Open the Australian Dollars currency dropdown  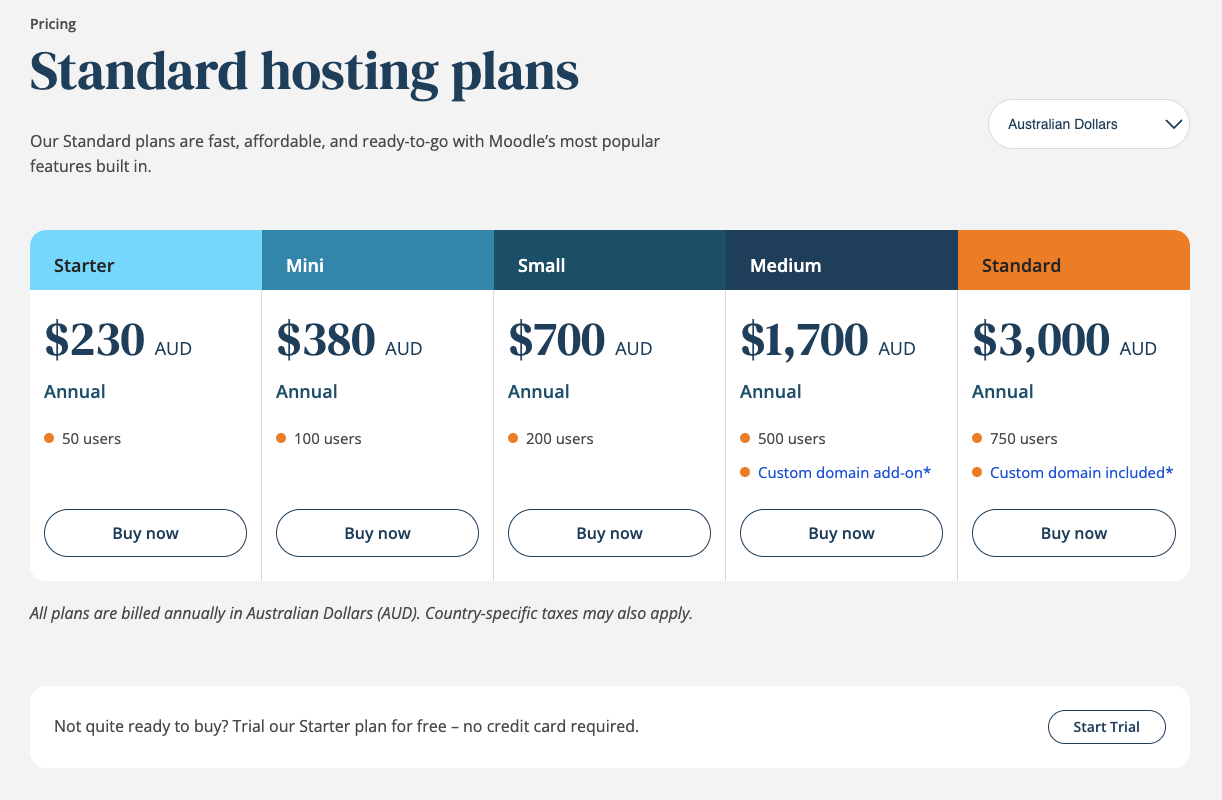[1088, 125]
